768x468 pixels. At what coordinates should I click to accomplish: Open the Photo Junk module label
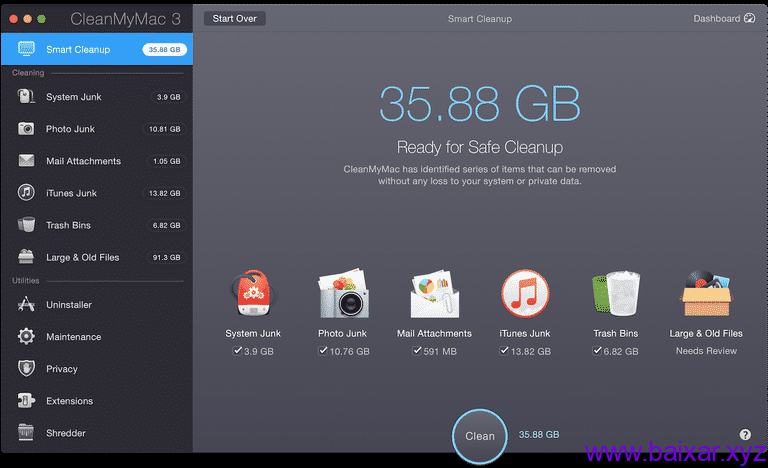[x=71, y=129]
